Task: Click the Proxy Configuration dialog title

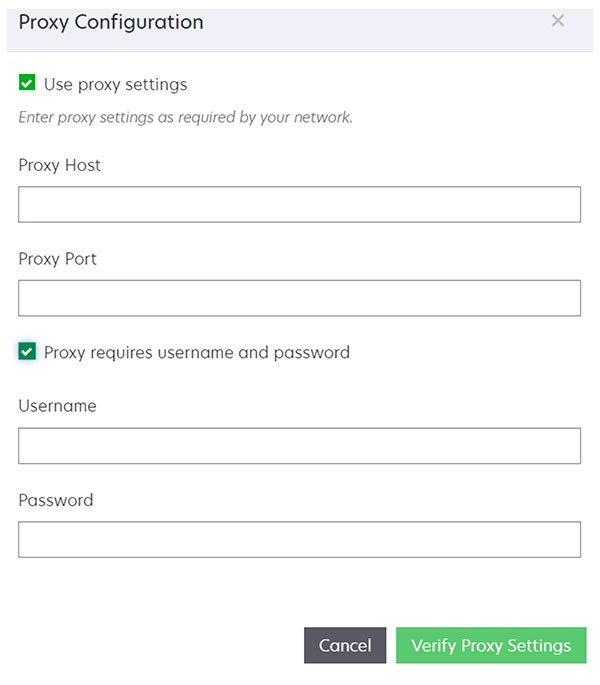Action: [x=110, y=22]
